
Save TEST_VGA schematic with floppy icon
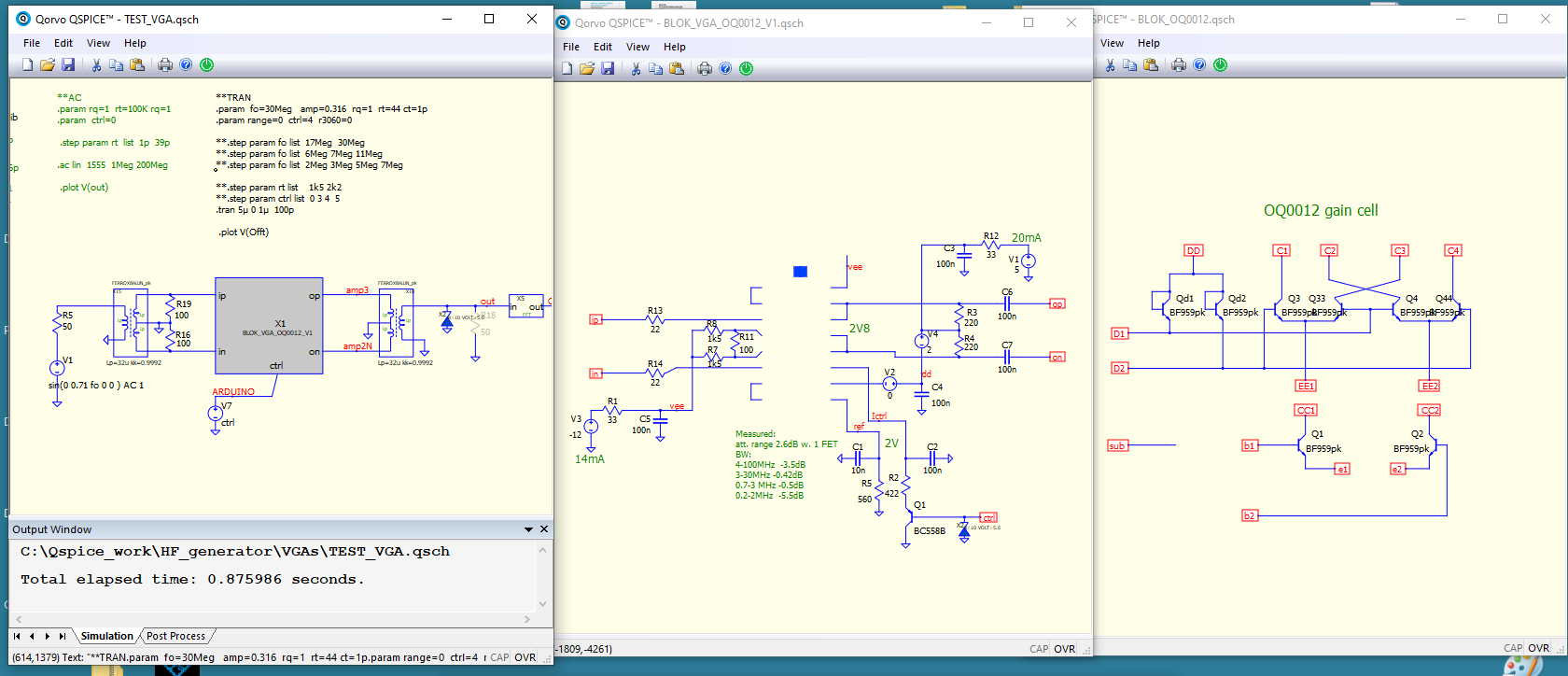click(68, 64)
